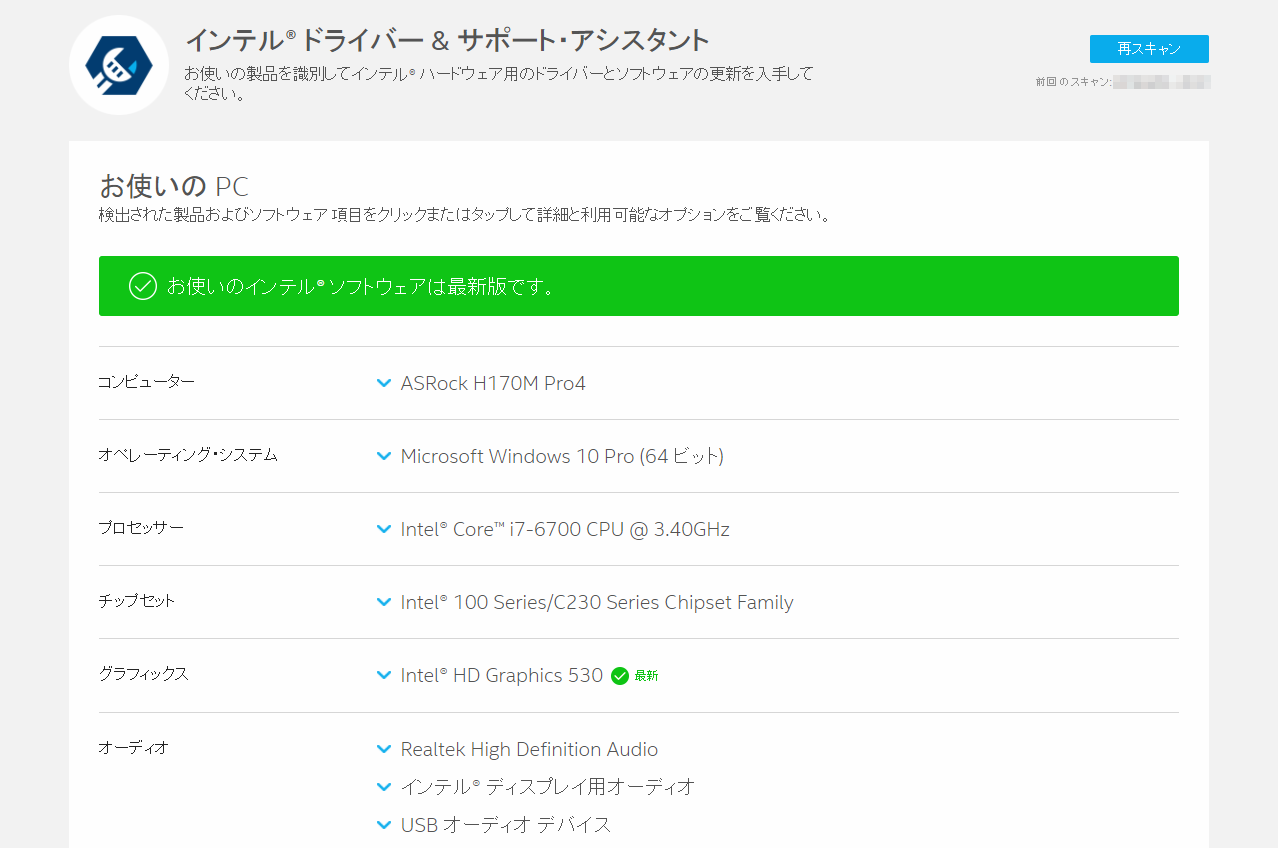Expand the Realtek High Definition Audio chevron
The image size is (1278, 848).
pos(384,749)
